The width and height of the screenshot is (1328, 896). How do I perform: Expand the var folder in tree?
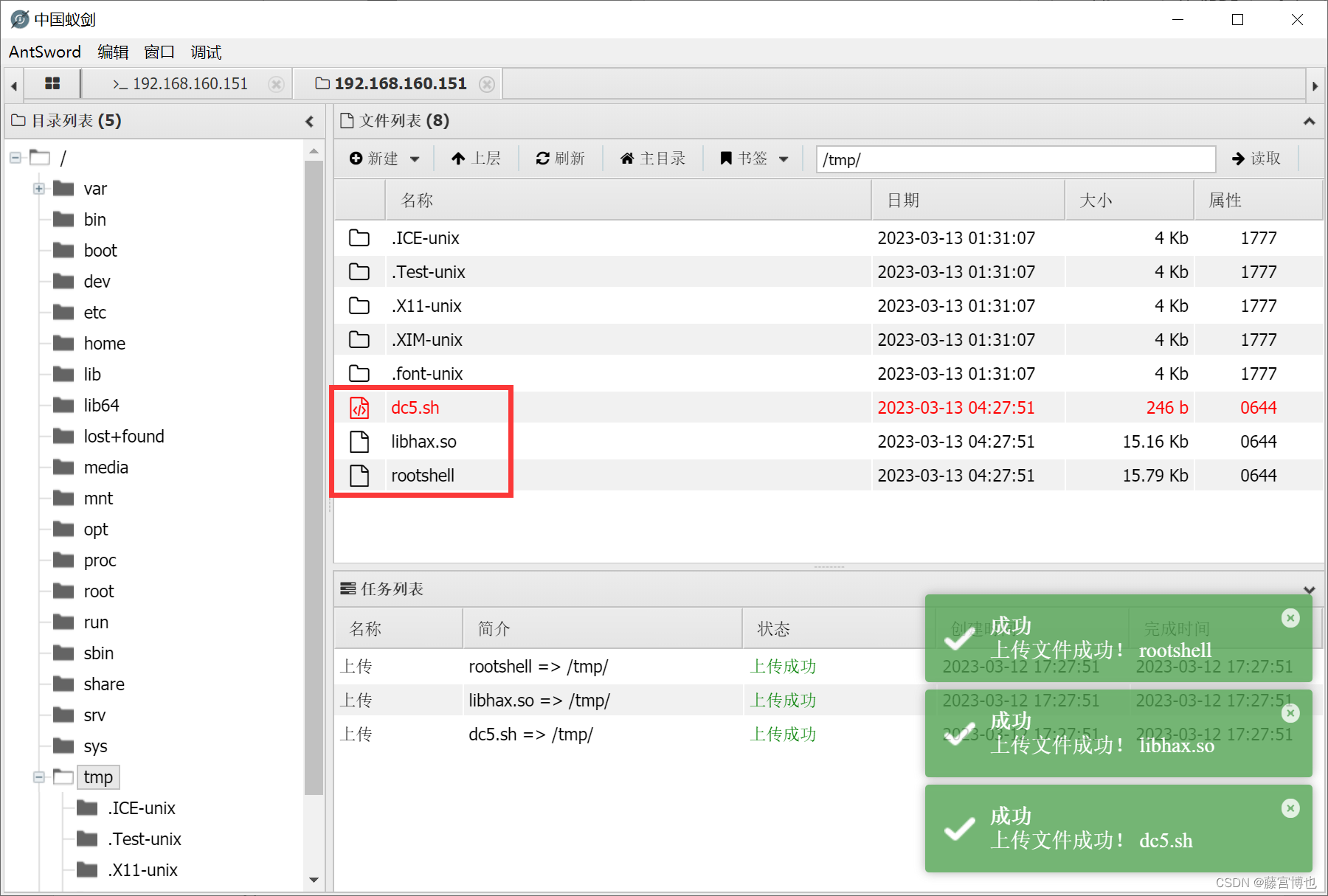click(x=38, y=189)
